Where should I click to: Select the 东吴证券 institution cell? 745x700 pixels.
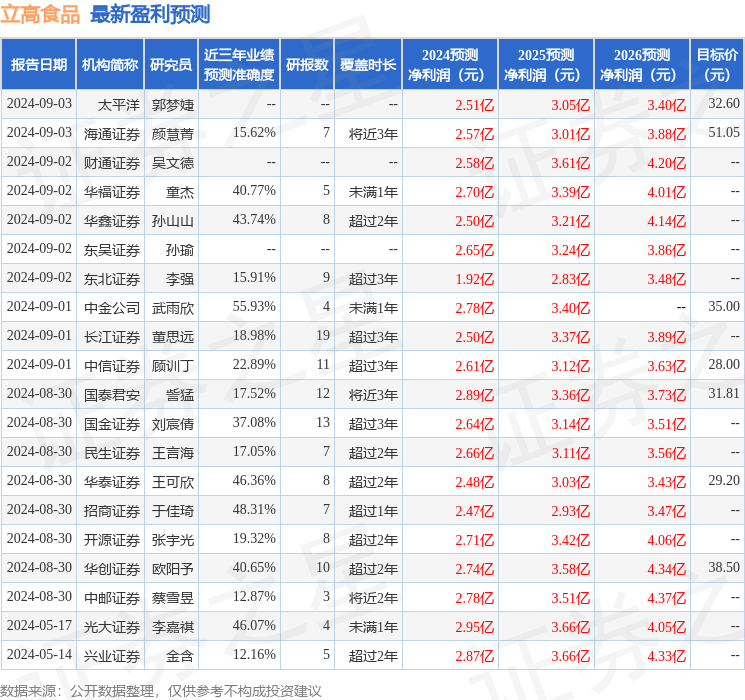pyautogui.click(x=112, y=249)
